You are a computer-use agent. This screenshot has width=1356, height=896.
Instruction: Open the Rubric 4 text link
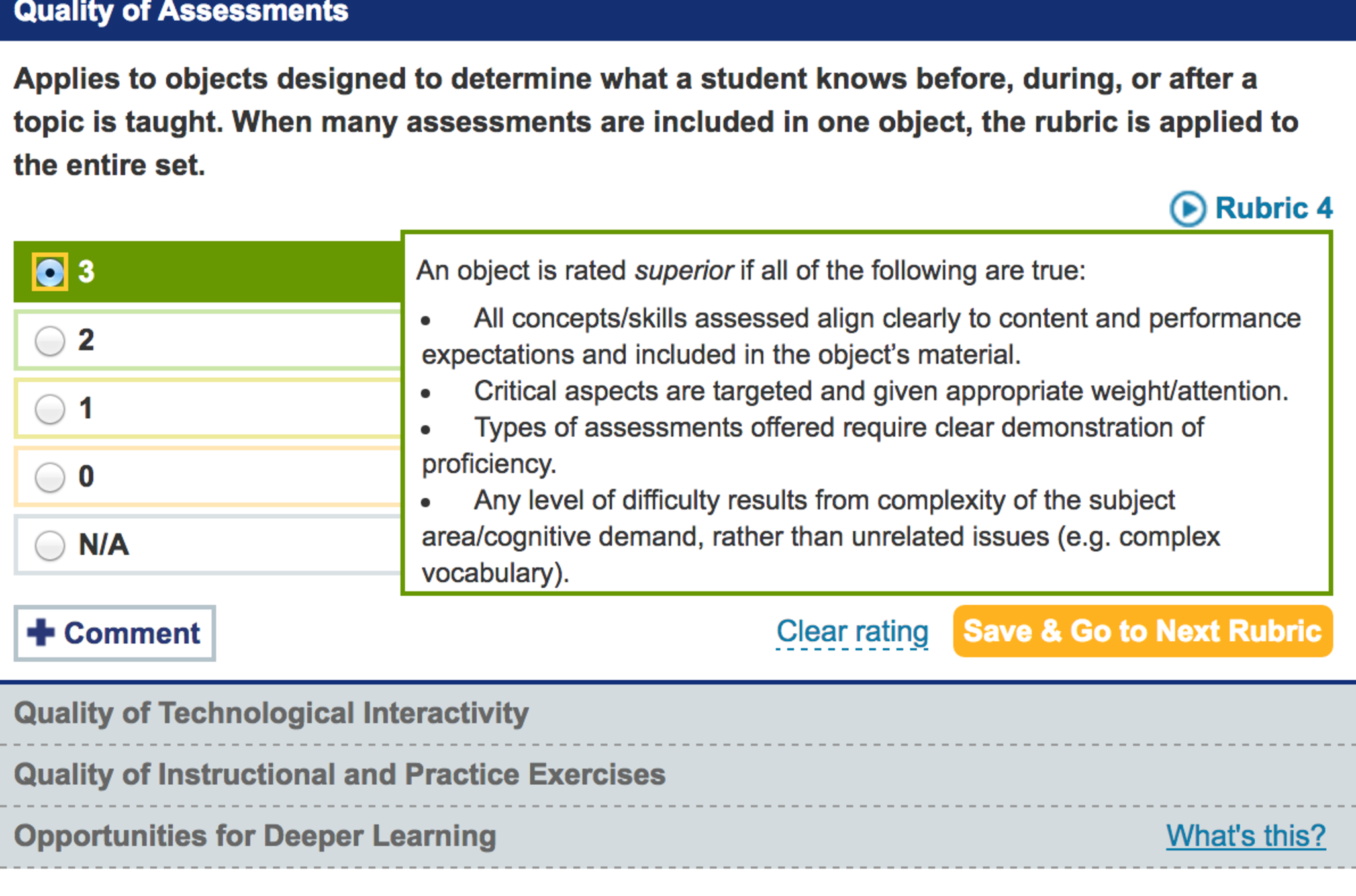1274,208
